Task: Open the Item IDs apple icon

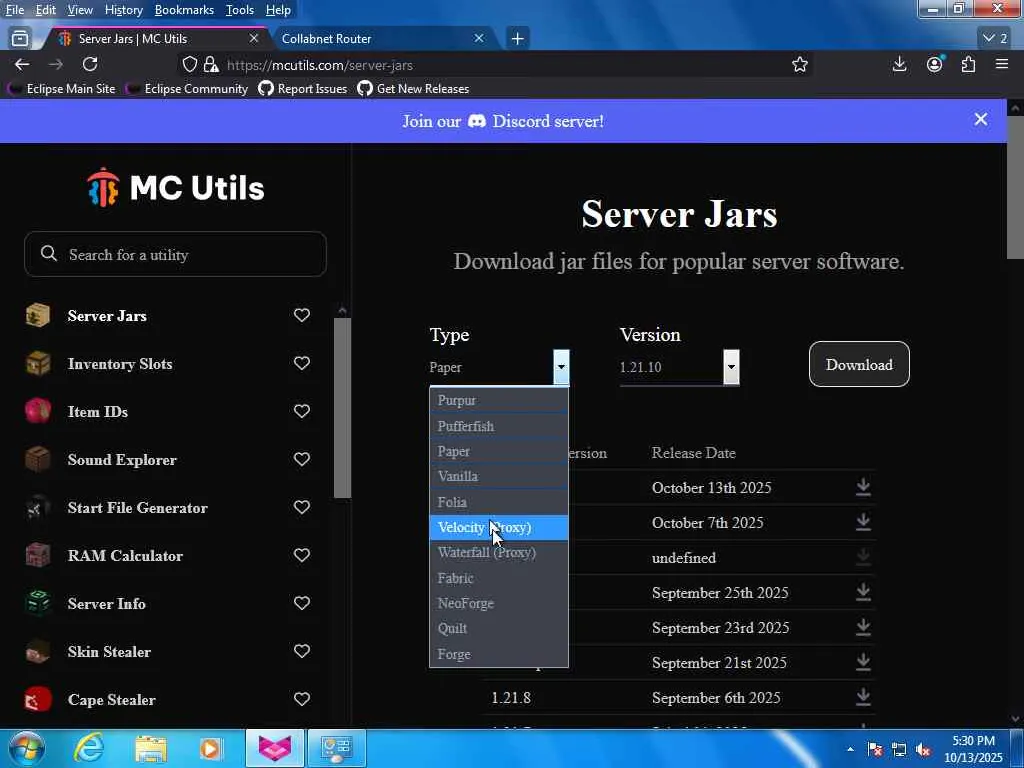Action: 38,411
